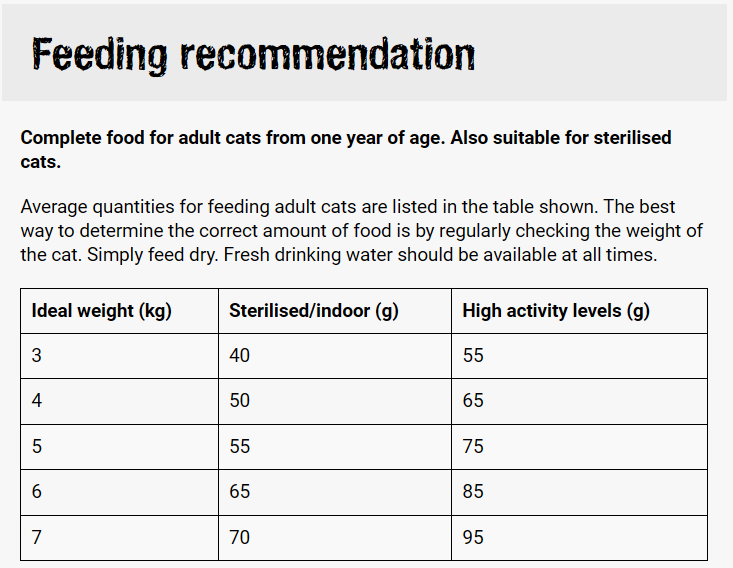Click the sterilised/indoor value 40
Screen dimensions: 733x568
[x=240, y=356]
